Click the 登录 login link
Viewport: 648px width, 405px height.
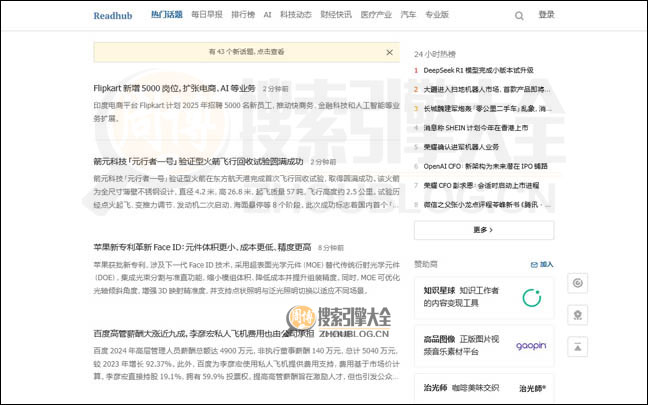point(546,15)
